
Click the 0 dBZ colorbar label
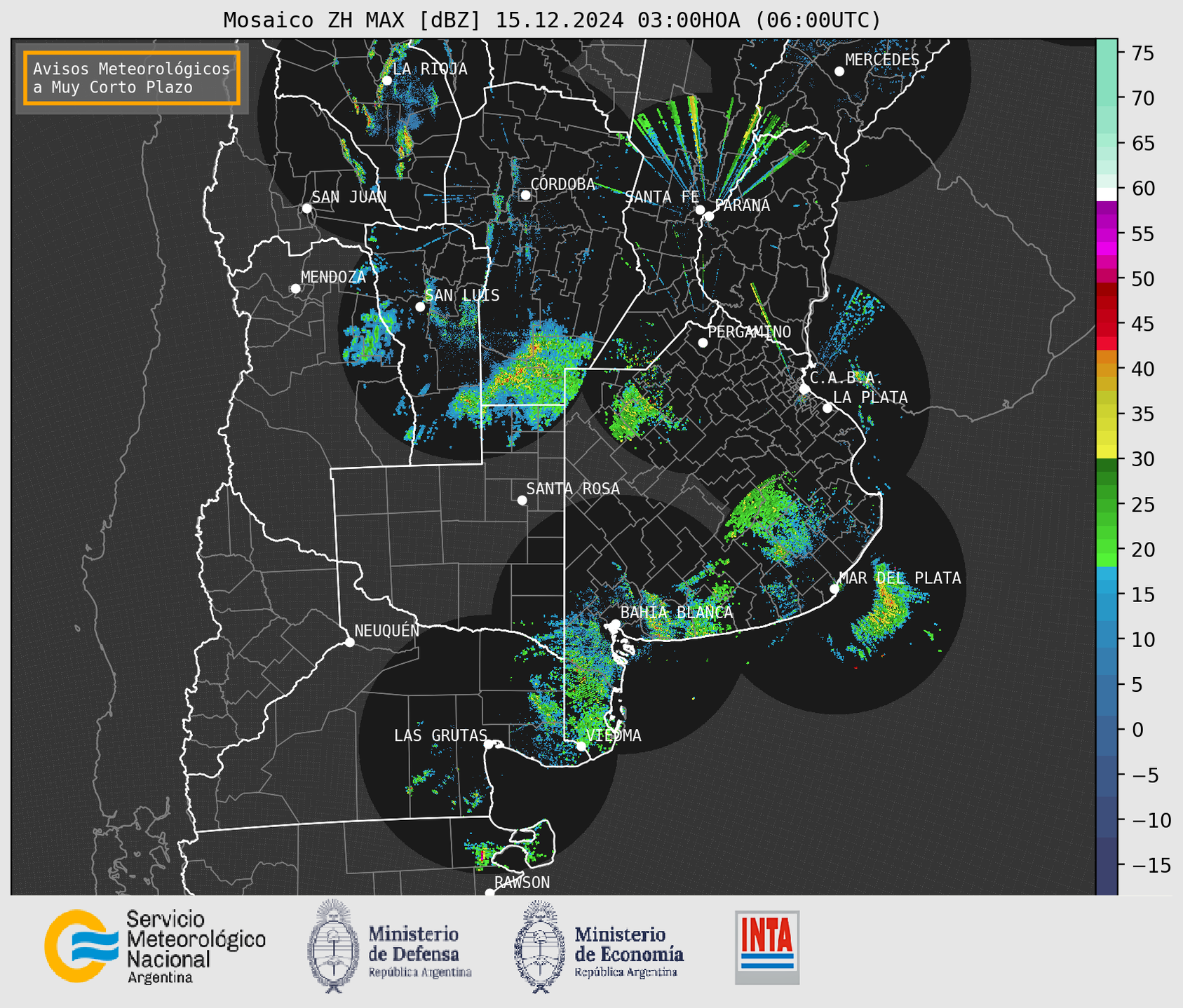pyautogui.click(x=1137, y=730)
